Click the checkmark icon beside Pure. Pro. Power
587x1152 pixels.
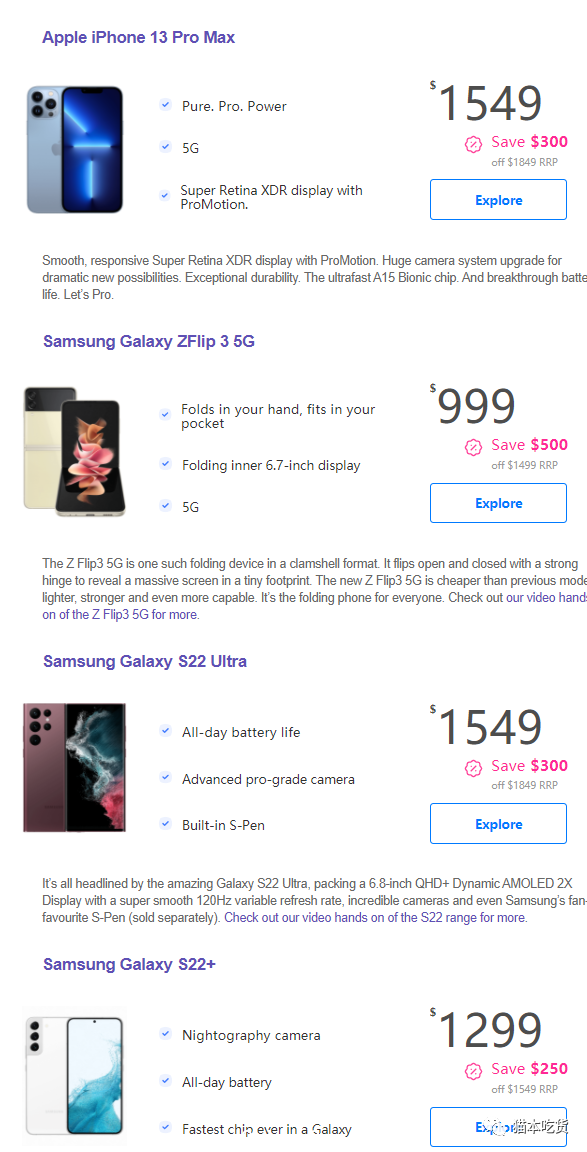(165, 105)
